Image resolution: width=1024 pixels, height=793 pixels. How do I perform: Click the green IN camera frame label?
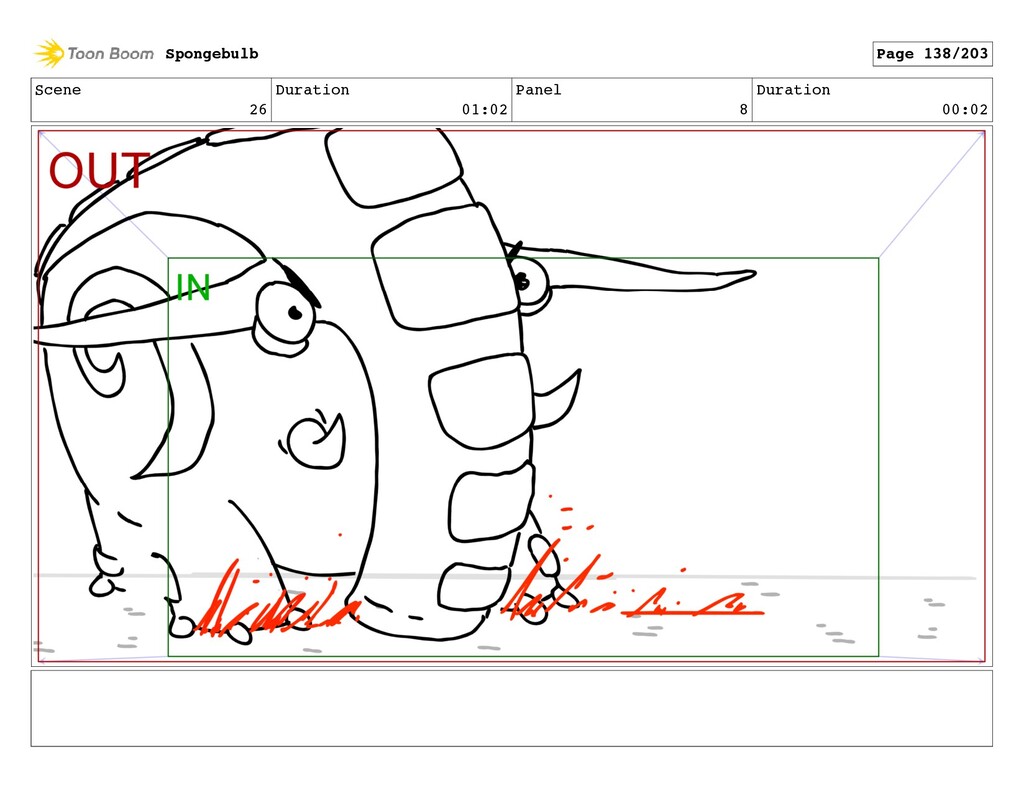193,287
